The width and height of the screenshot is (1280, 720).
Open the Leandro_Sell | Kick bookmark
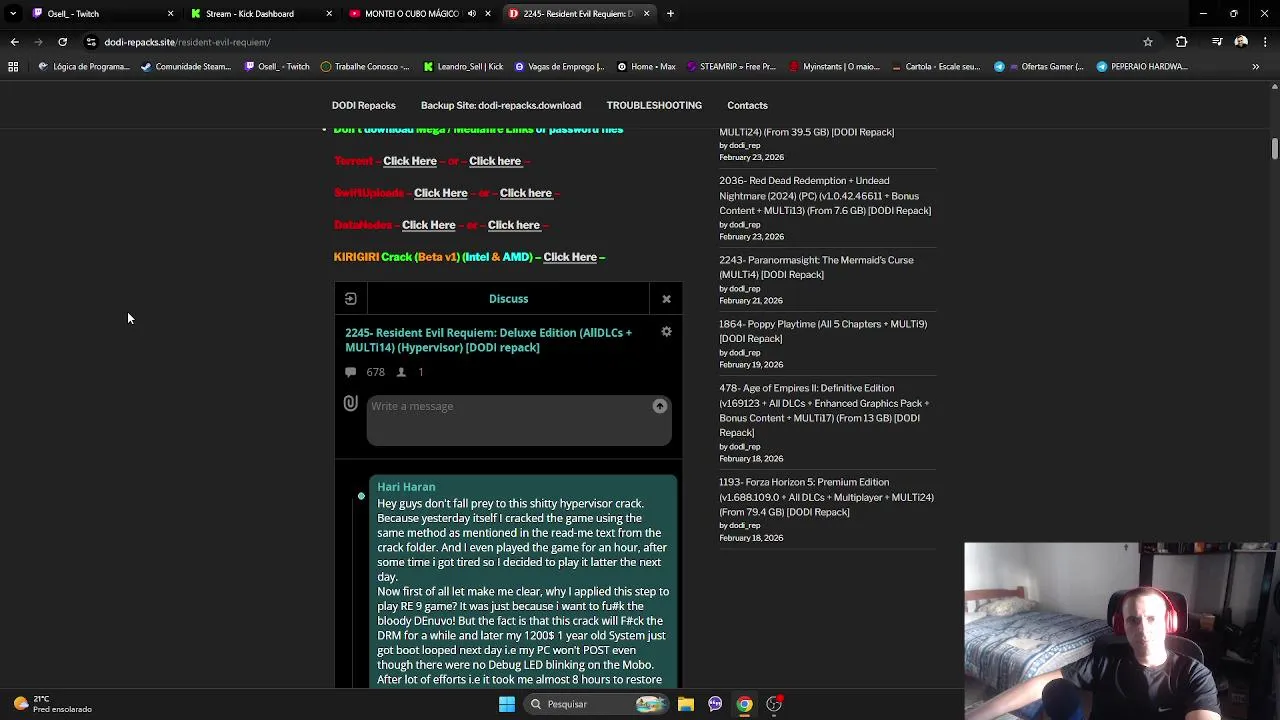pyautogui.click(x=463, y=67)
